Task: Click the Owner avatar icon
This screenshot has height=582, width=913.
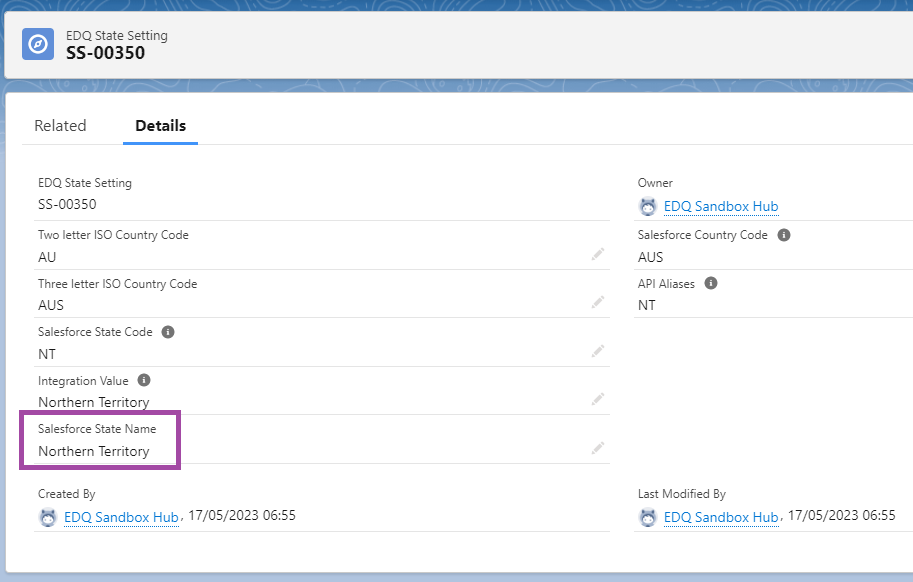Action: coord(647,207)
